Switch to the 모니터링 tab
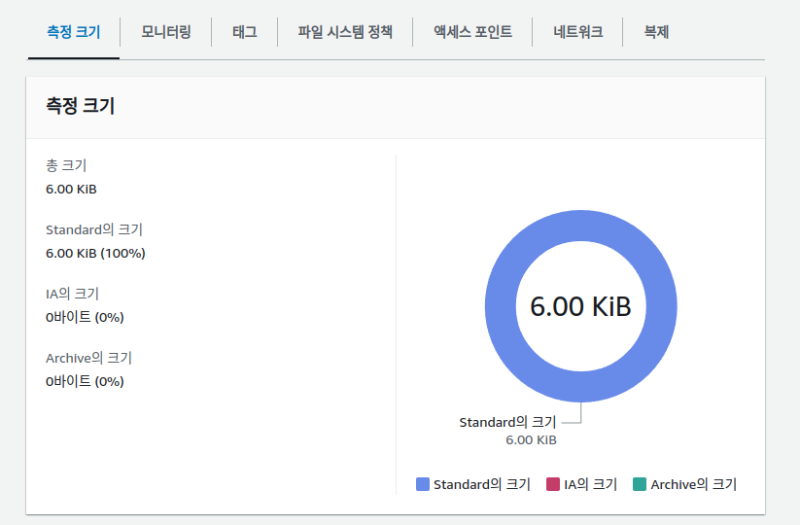The height and width of the screenshot is (525, 800). (x=166, y=32)
